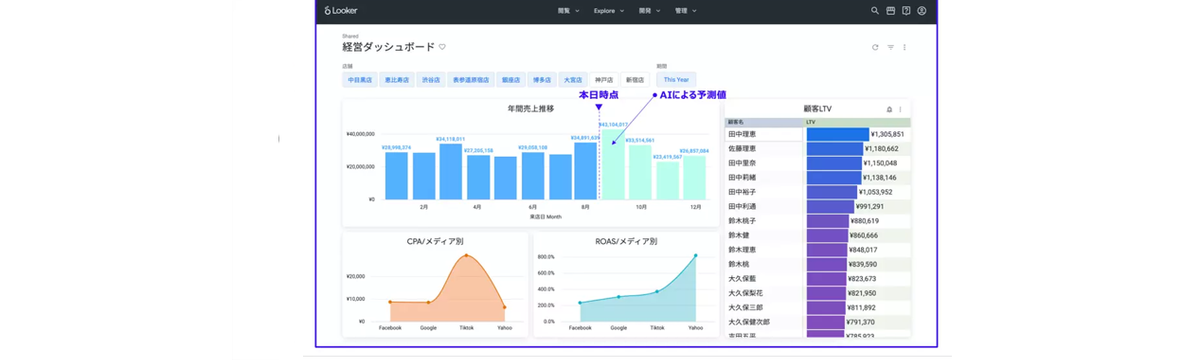Screen dimensions: 1200x360
Task: Open the help icon in the header
Action: pos(906,11)
